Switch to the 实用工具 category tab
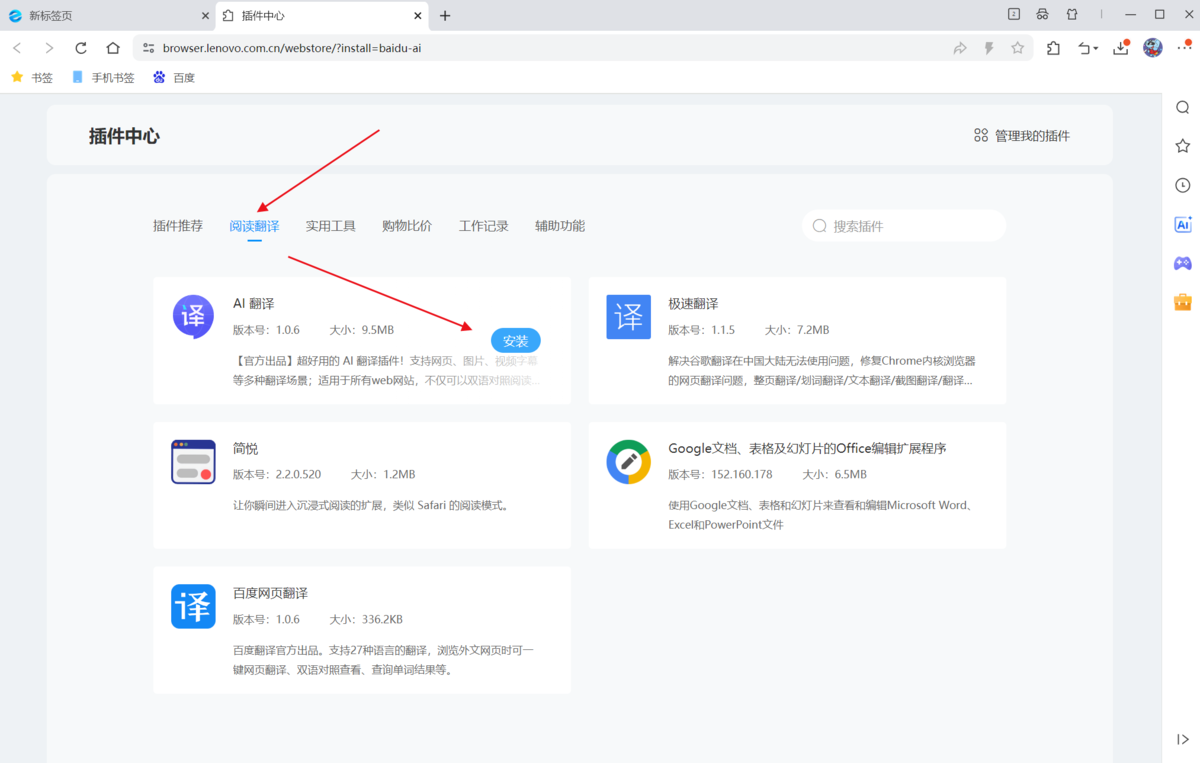This screenshot has width=1200, height=763. pos(330,225)
